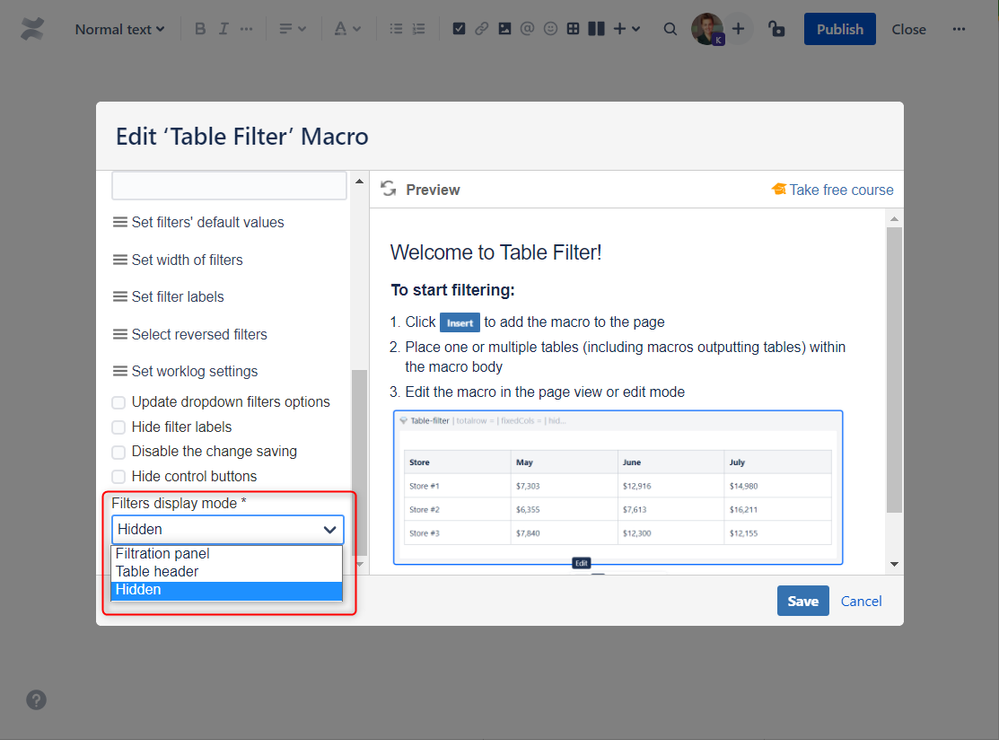Expand Set width of filters
The height and width of the screenshot is (740, 999).
click(178, 260)
